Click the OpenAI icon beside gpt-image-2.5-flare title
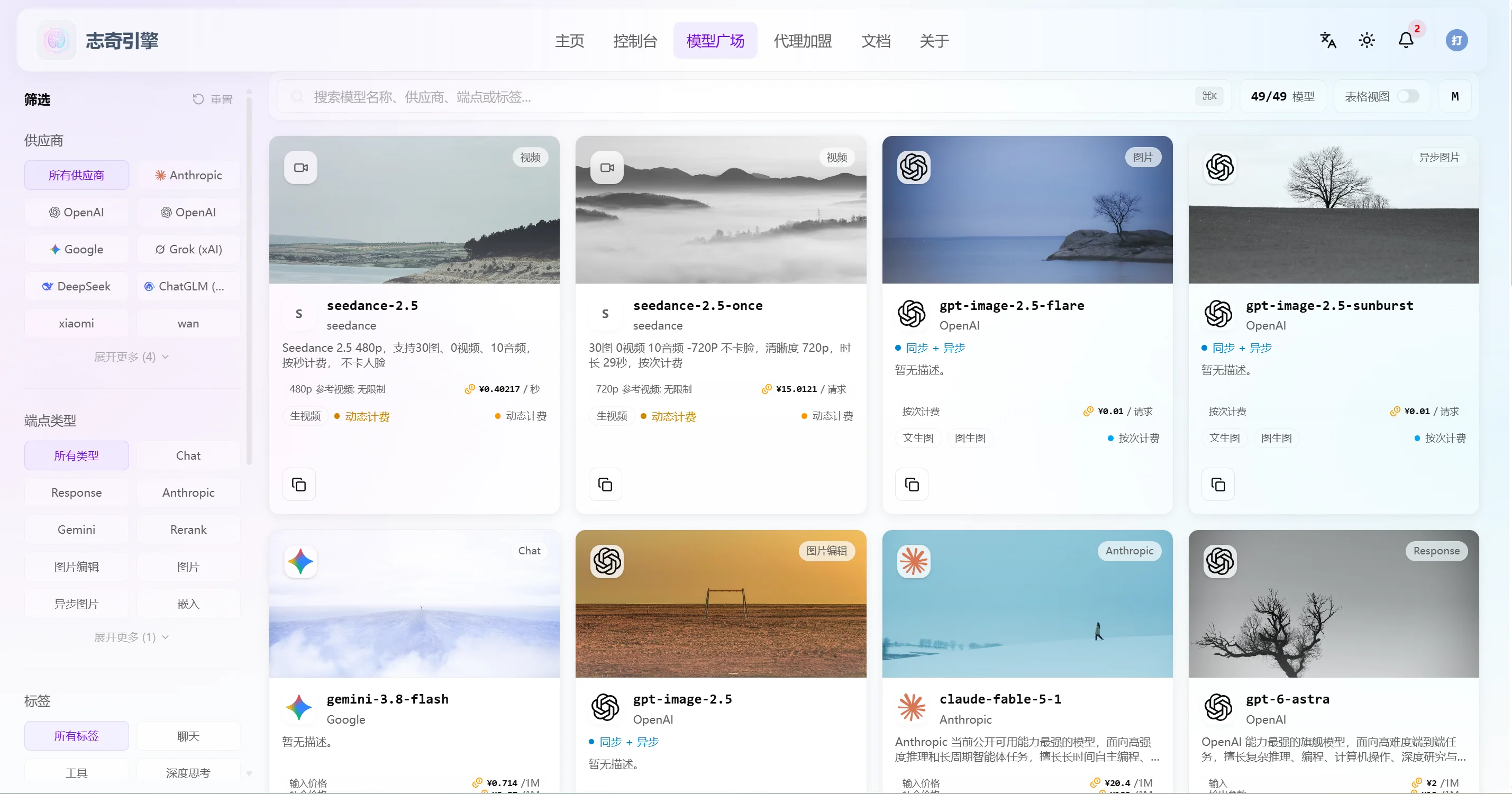The image size is (1512, 794). pos(912,313)
